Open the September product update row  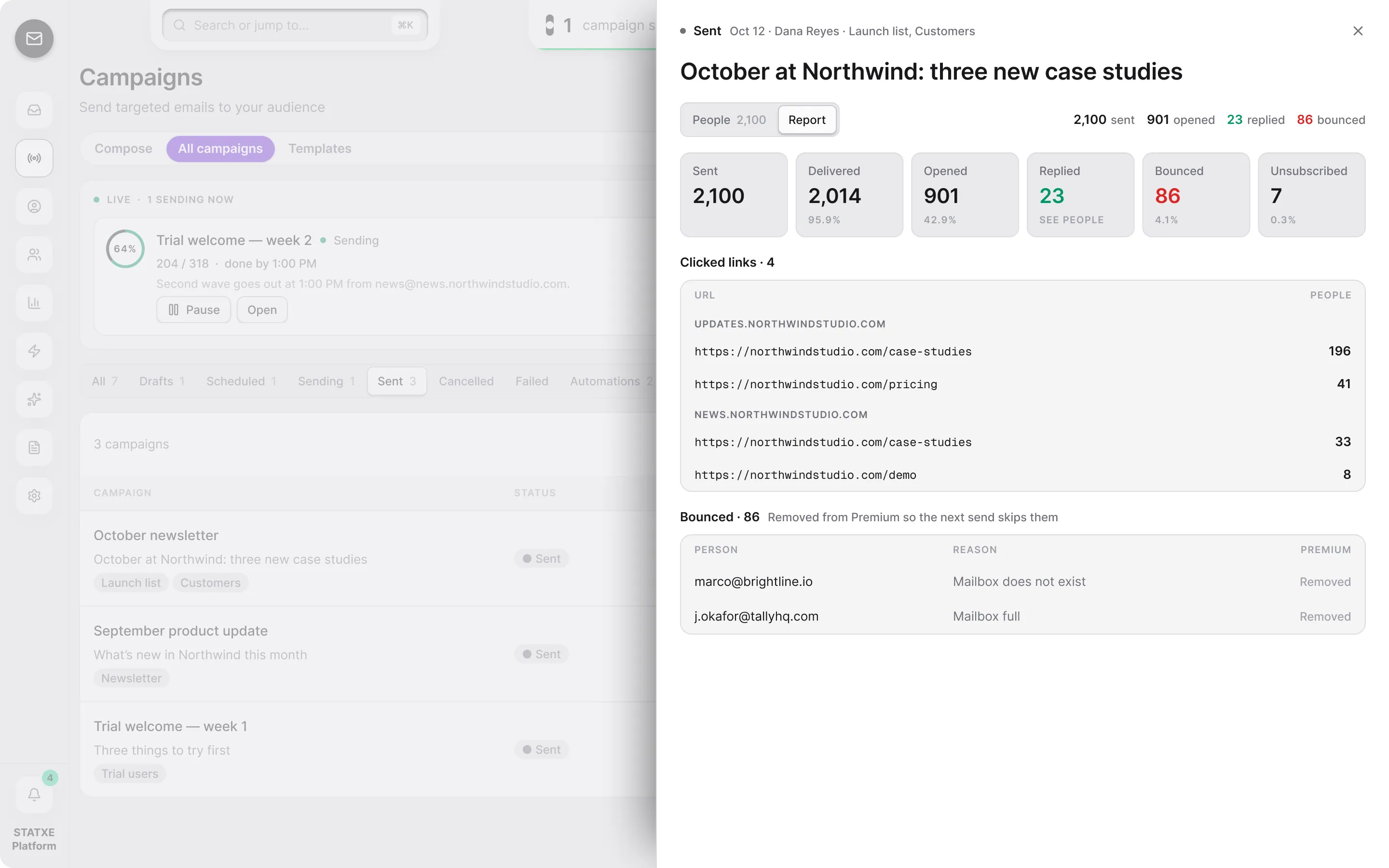[x=368, y=654]
